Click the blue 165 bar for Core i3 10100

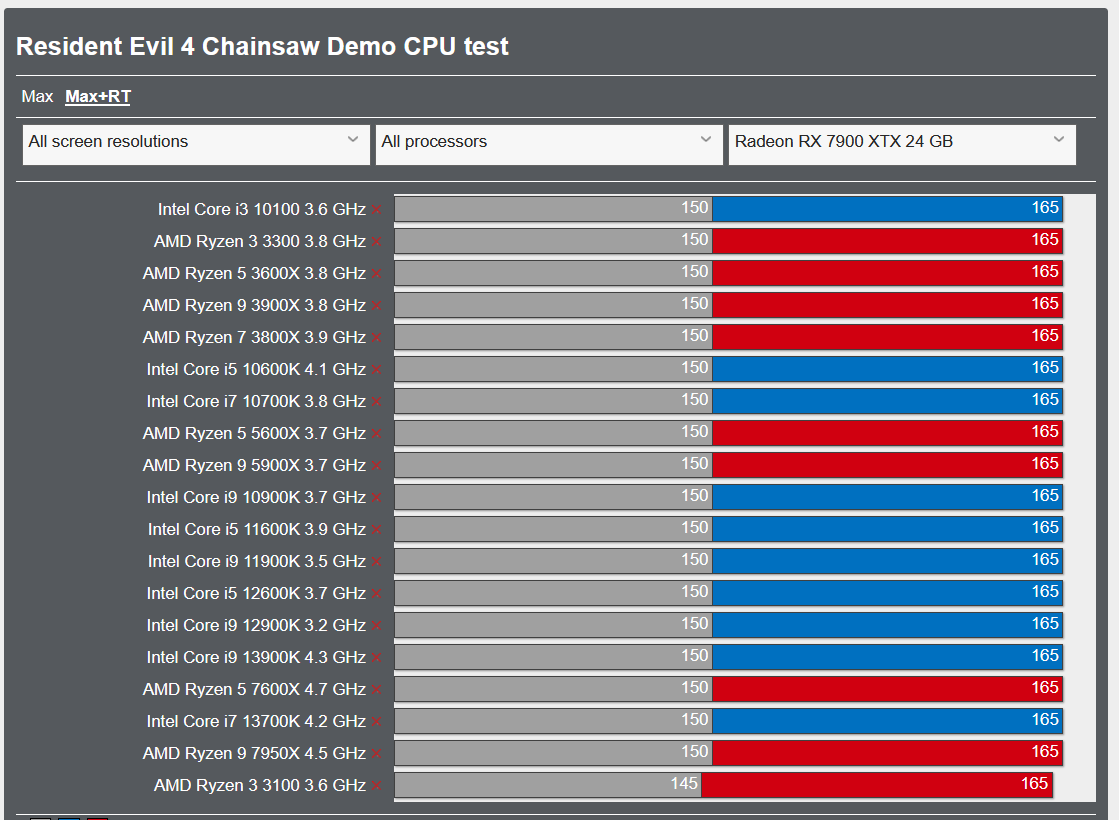pos(888,208)
